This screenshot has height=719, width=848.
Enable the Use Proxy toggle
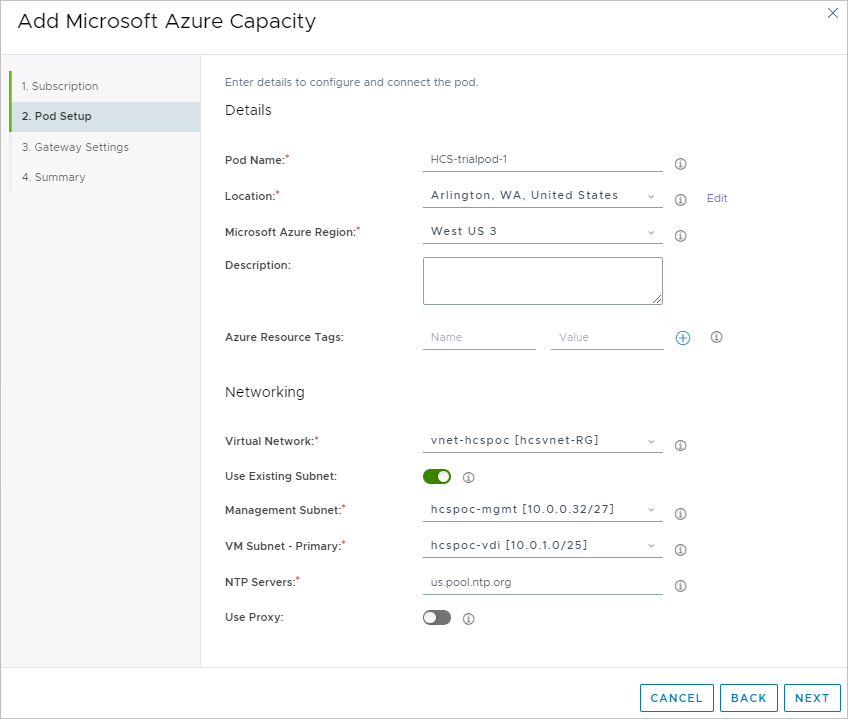pyautogui.click(x=436, y=617)
